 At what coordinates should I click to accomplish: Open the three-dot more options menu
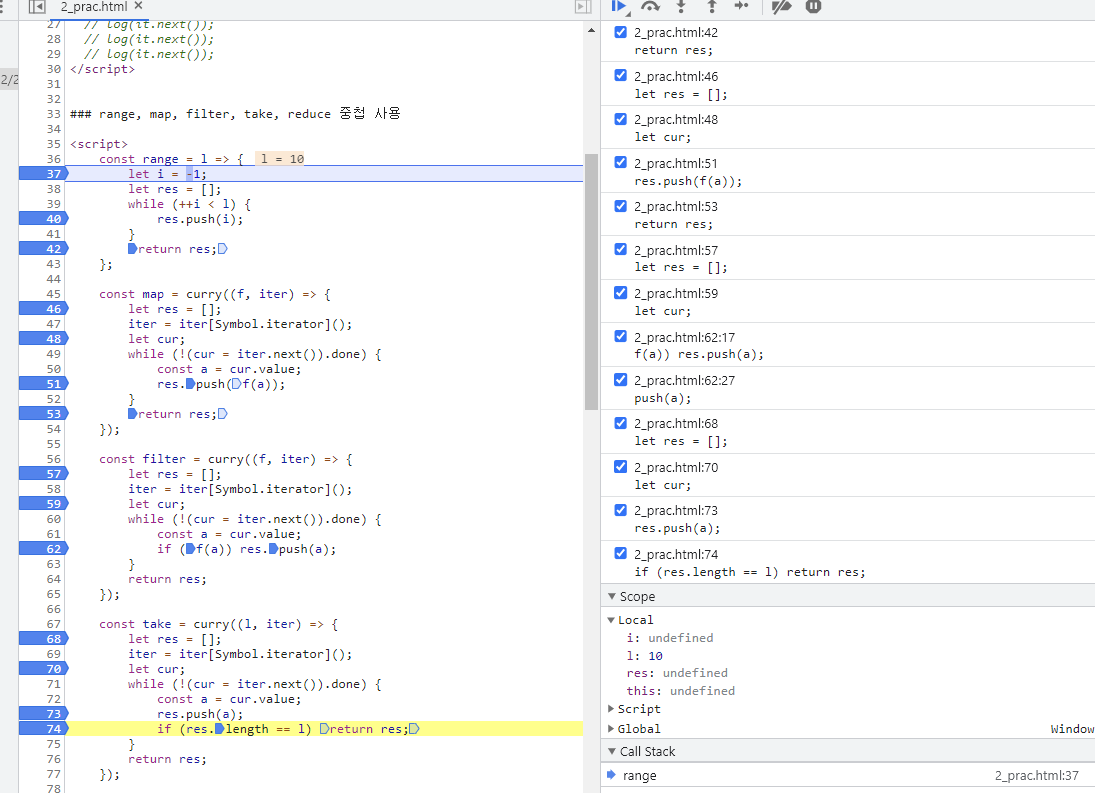click(x=2, y=7)
